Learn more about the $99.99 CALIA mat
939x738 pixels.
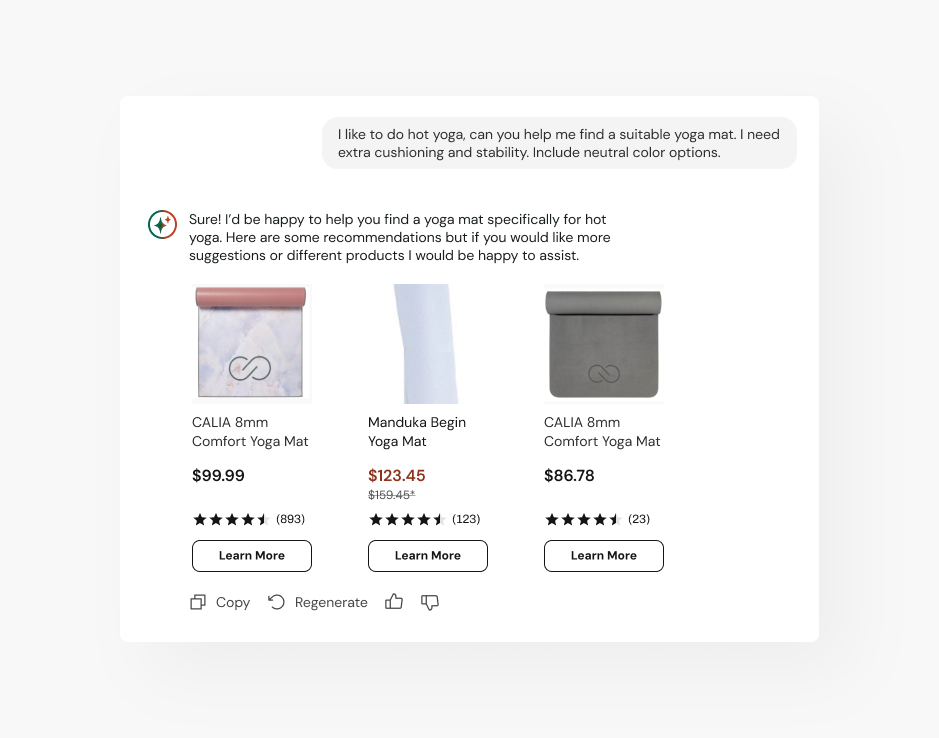click(252, 556)
